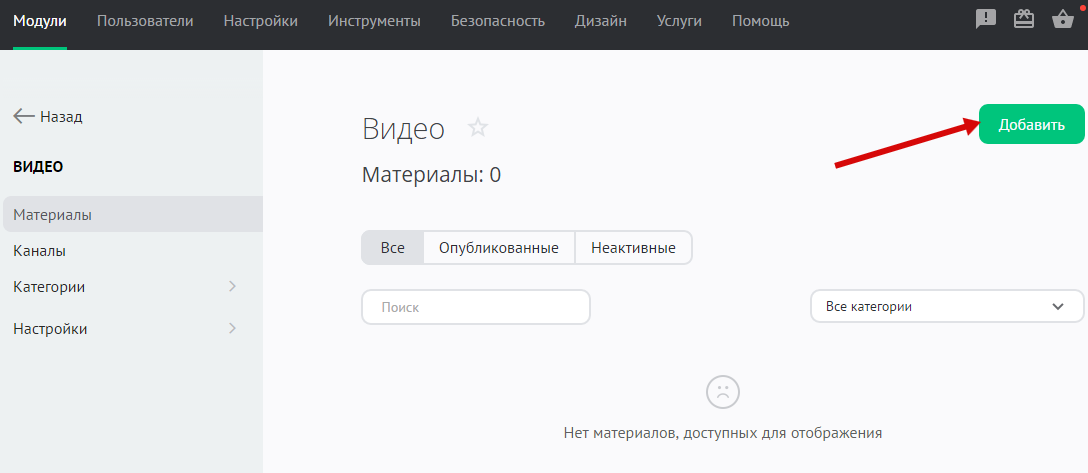Select Материалы in the sidebar

(53, 215)
